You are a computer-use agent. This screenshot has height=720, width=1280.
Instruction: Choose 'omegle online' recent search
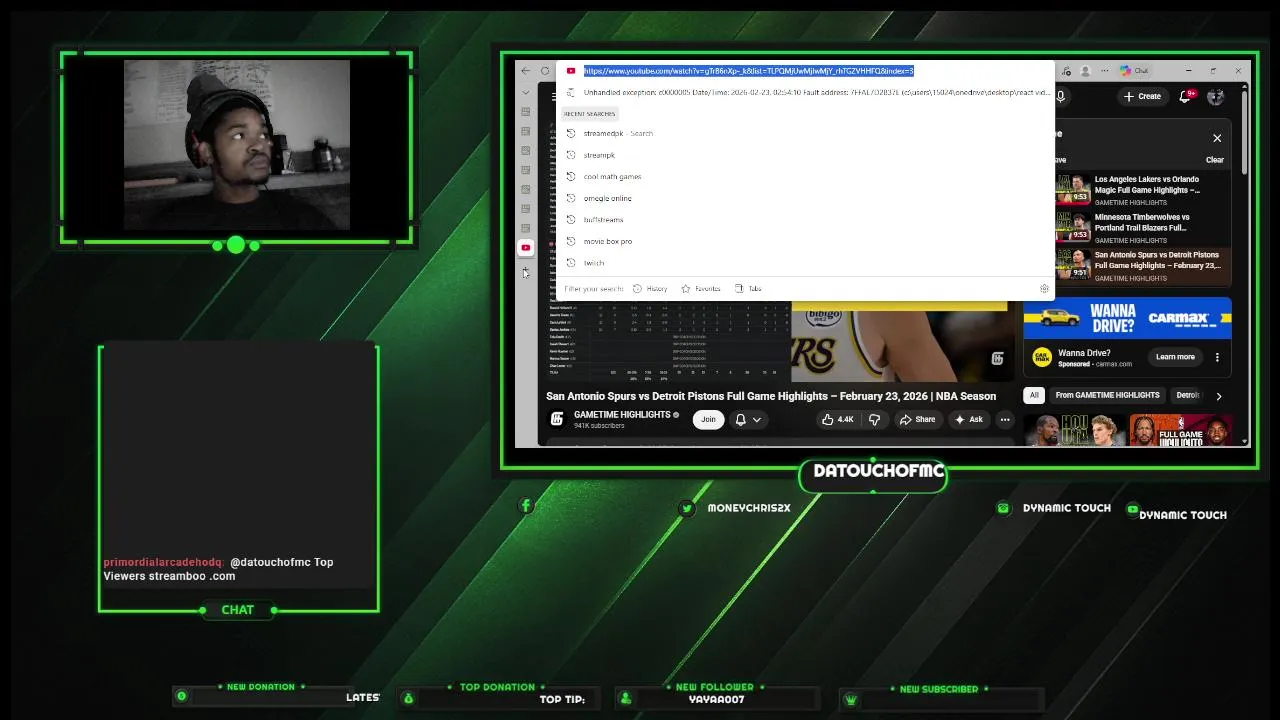pos(805,198)
